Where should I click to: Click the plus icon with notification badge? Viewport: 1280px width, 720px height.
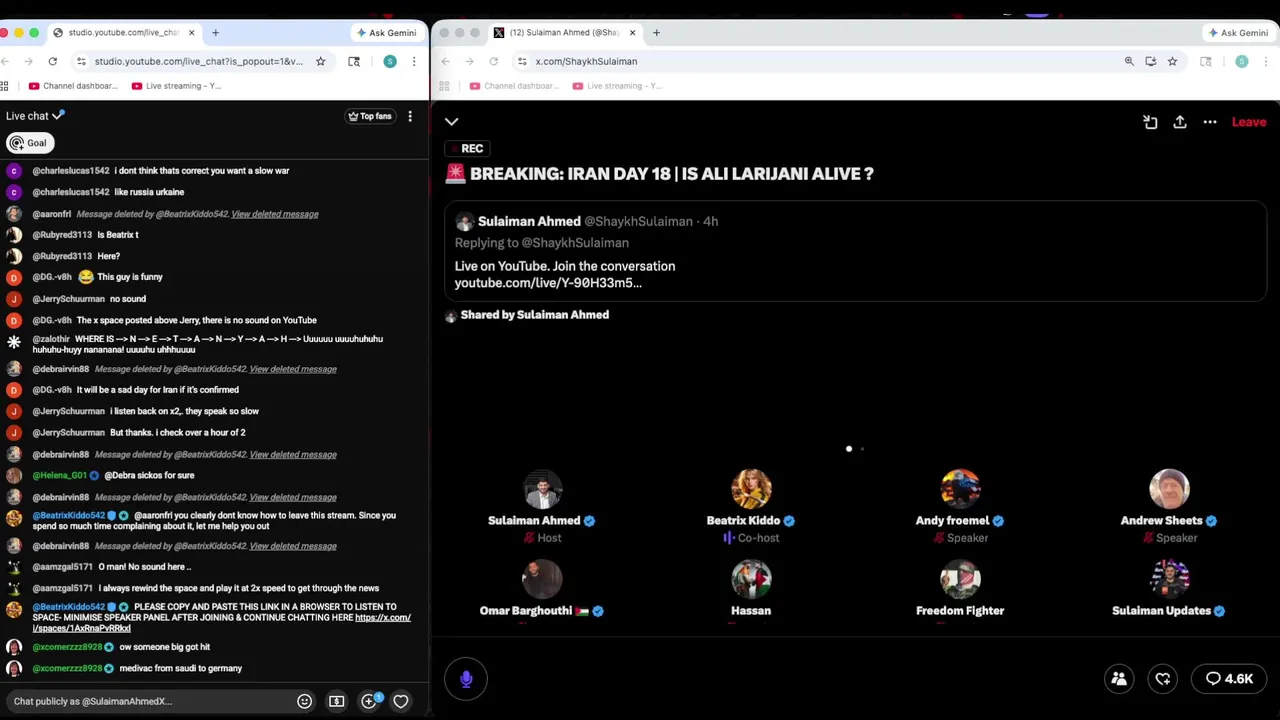point(369,701)
